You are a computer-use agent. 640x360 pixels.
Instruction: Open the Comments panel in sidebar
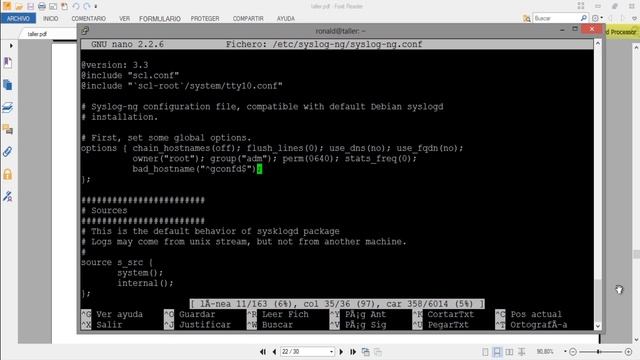pos(8,130)
